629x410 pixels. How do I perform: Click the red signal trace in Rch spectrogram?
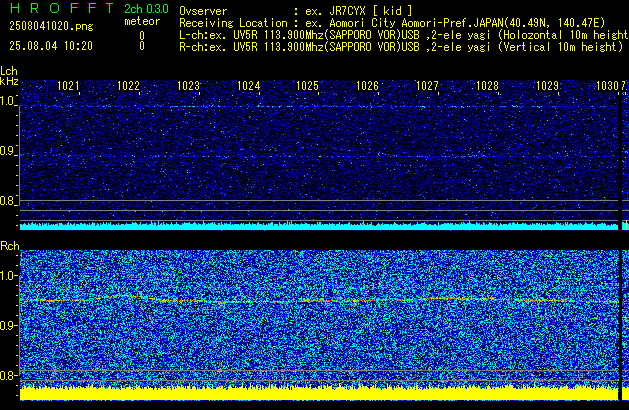(x=319, y=300)
